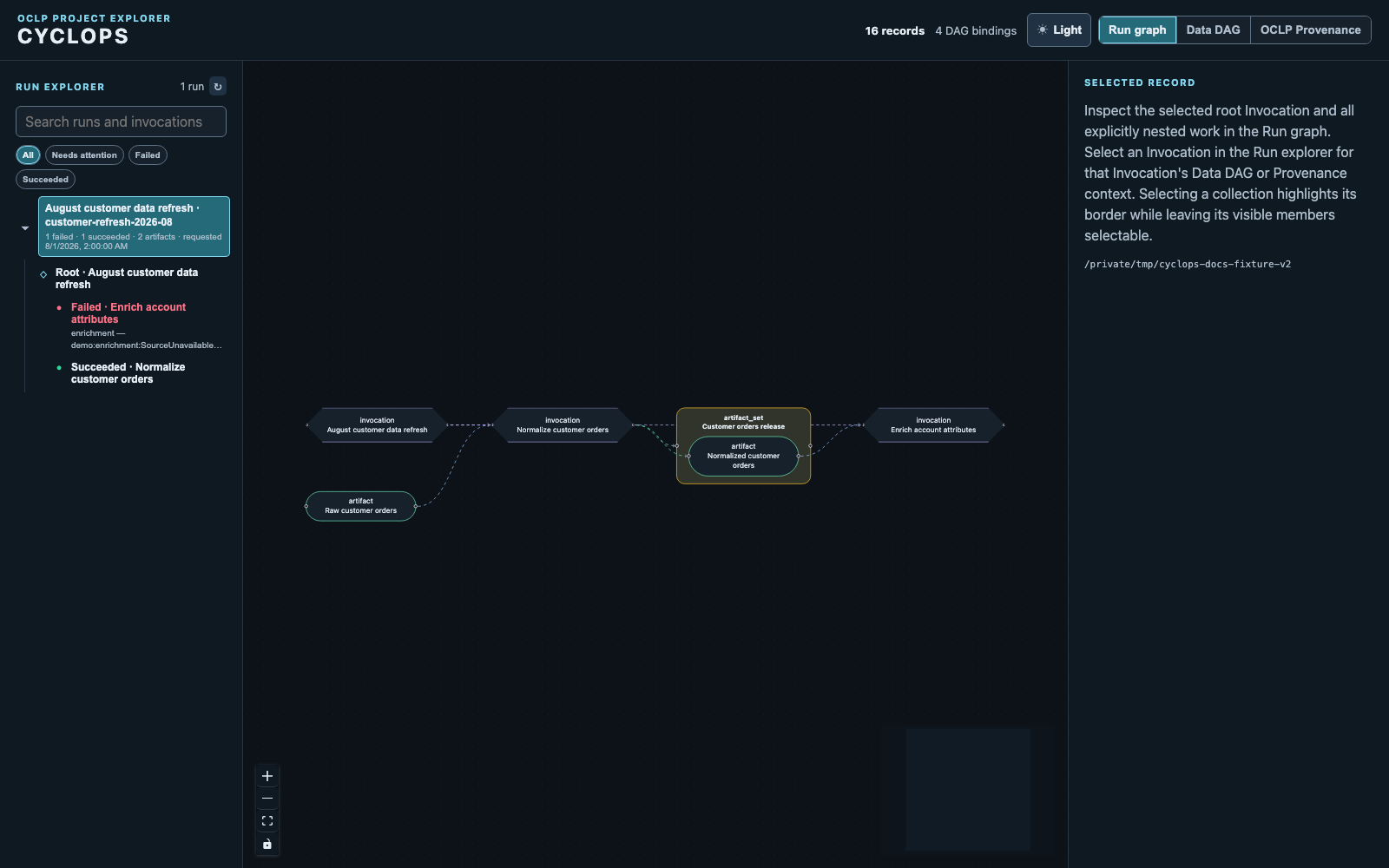Click the Raw customer orders artifact node
Viewport: 1389px width, 868px height.
point(361,506)
